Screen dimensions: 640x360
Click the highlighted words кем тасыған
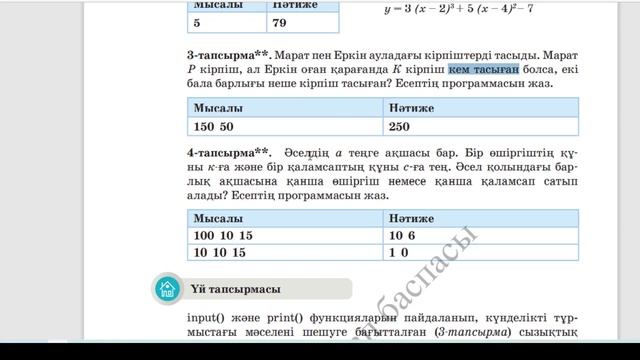484,69
